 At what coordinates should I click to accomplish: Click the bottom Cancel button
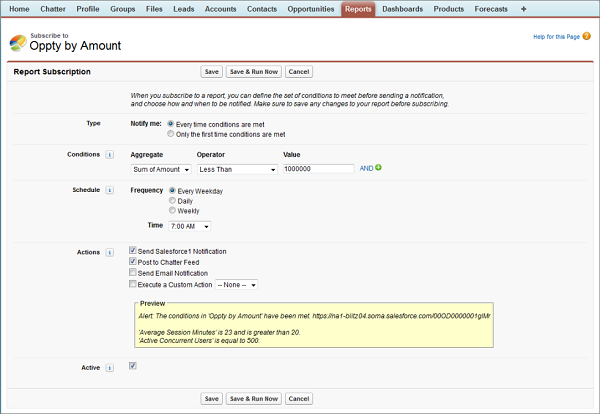point(298,398)
